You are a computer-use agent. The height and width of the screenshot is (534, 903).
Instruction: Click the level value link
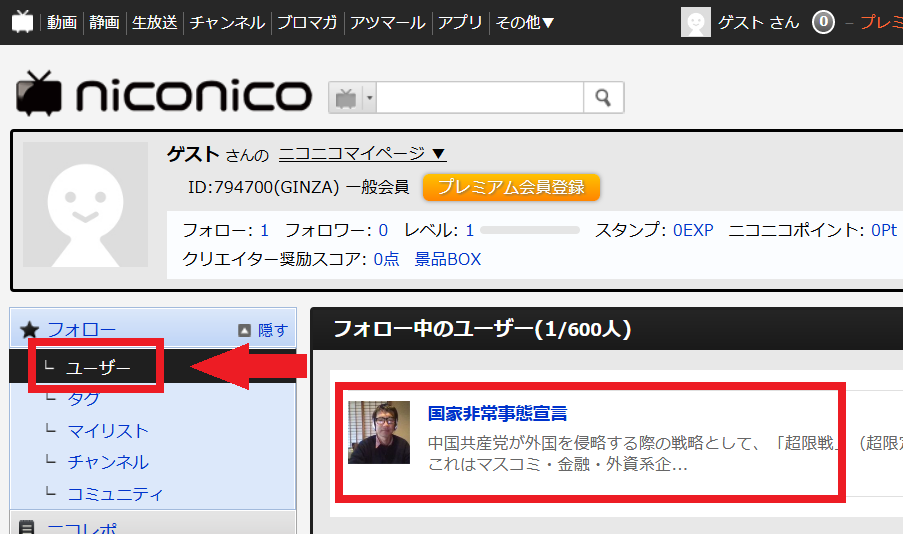click(x=469, y=230)
